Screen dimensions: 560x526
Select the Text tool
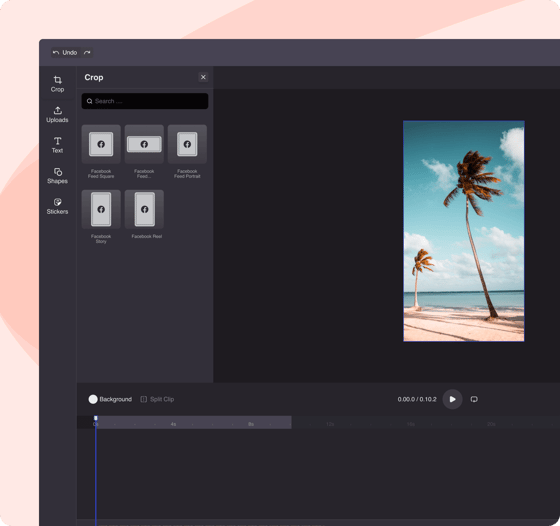(x=57, y=145)
